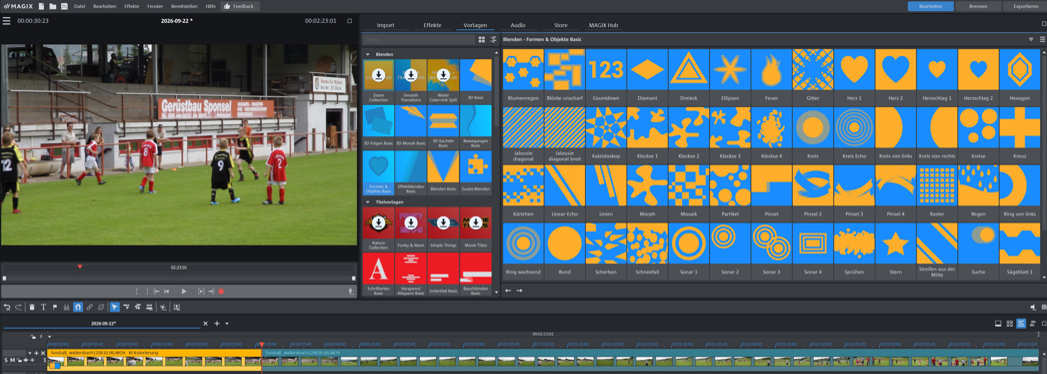Go back with the left arrow under templates
Image resolution: width=1047 pixels, height=374 pixels.
pyautogui.click(x=507, y=291)
